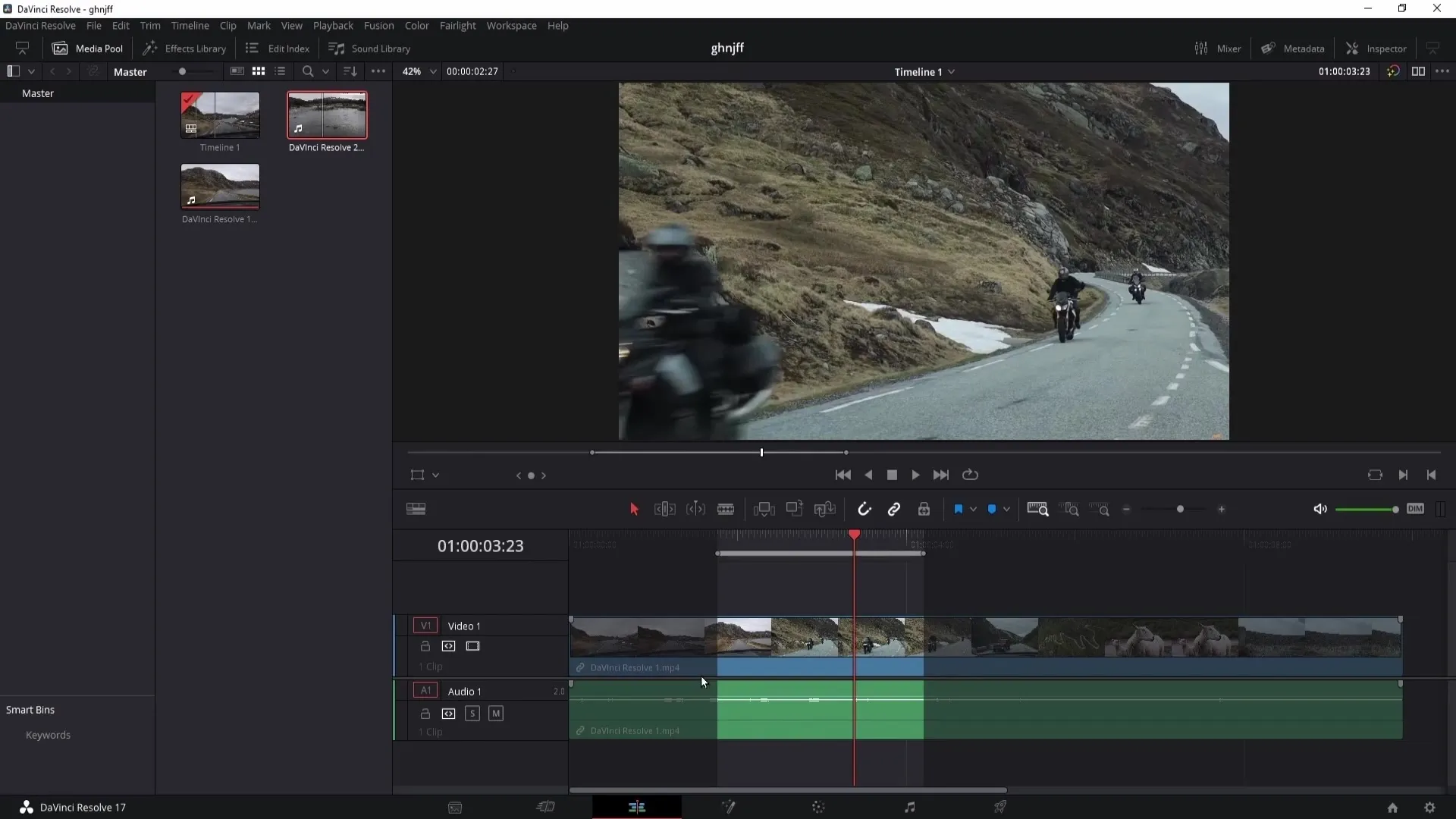Play in reverse button
The width and height of the screenshot is (1456, 819).
(x=868, y=475)
